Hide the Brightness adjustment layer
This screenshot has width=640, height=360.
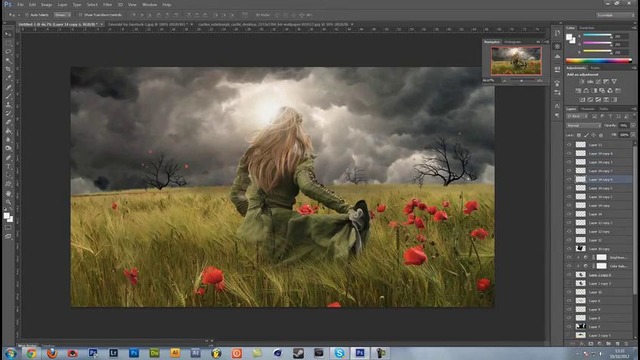(x=569, y=258)
